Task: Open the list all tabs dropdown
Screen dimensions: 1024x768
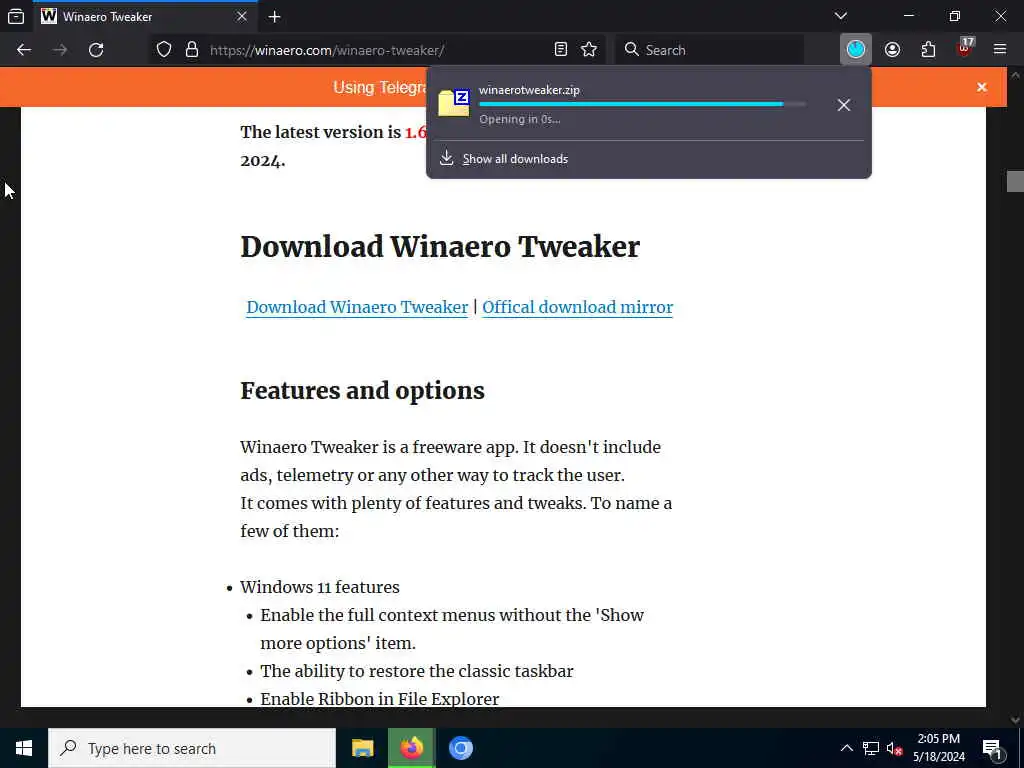Action: (x=841, y=16)
